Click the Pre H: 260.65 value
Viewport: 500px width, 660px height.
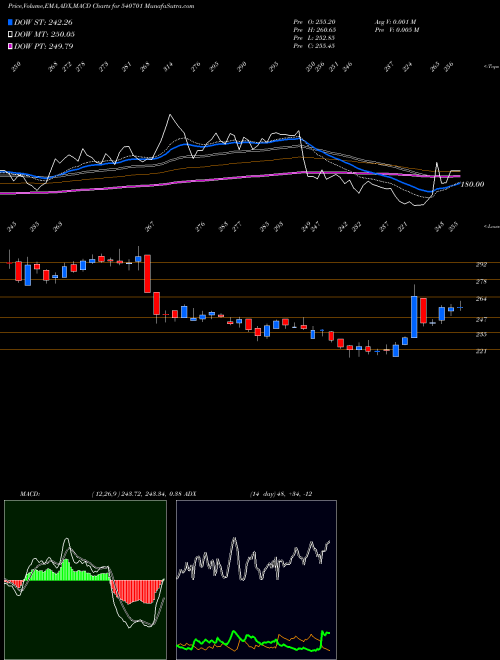coord(314,30)
